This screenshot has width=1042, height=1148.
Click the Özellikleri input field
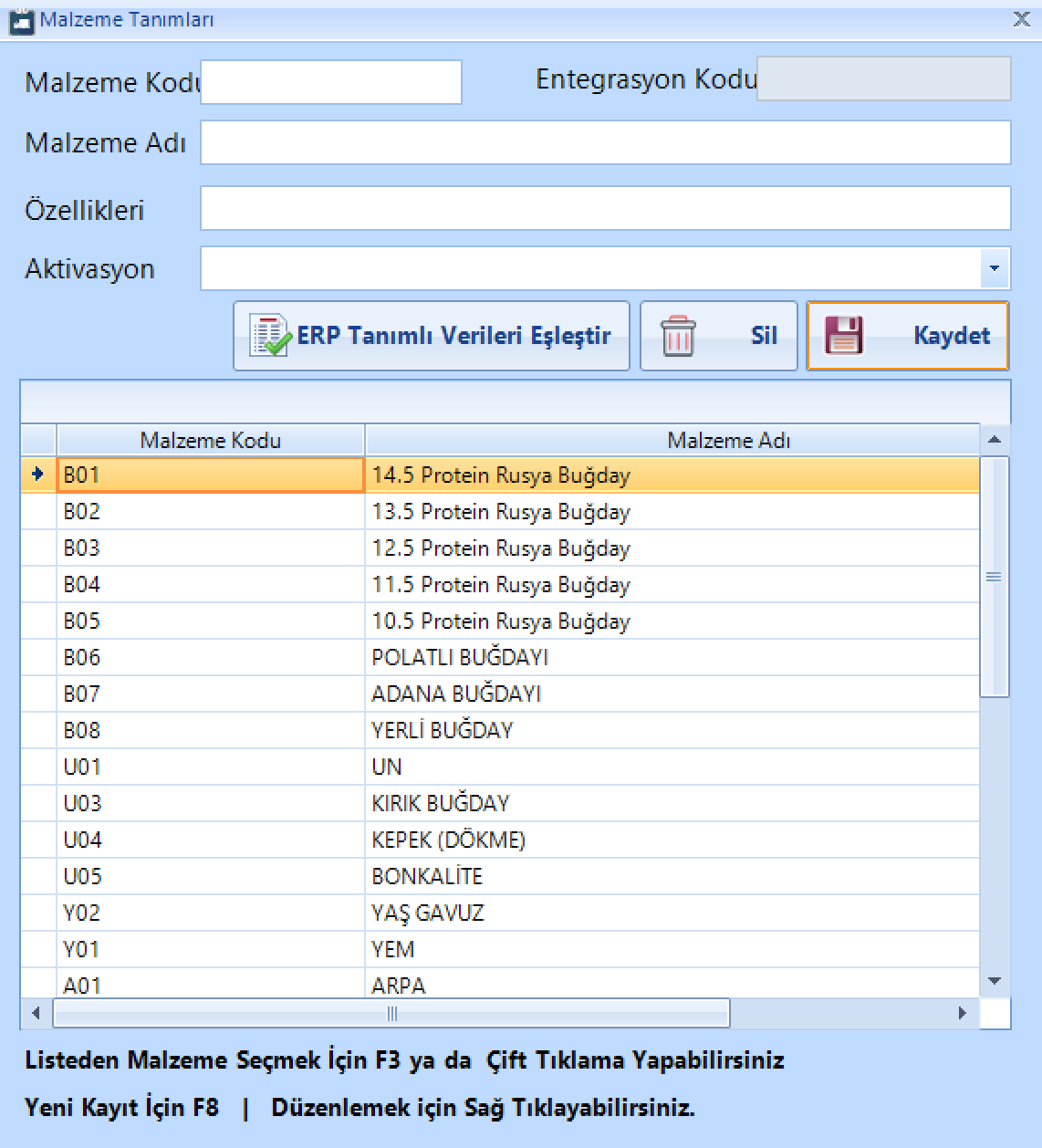tap(605, 209)
